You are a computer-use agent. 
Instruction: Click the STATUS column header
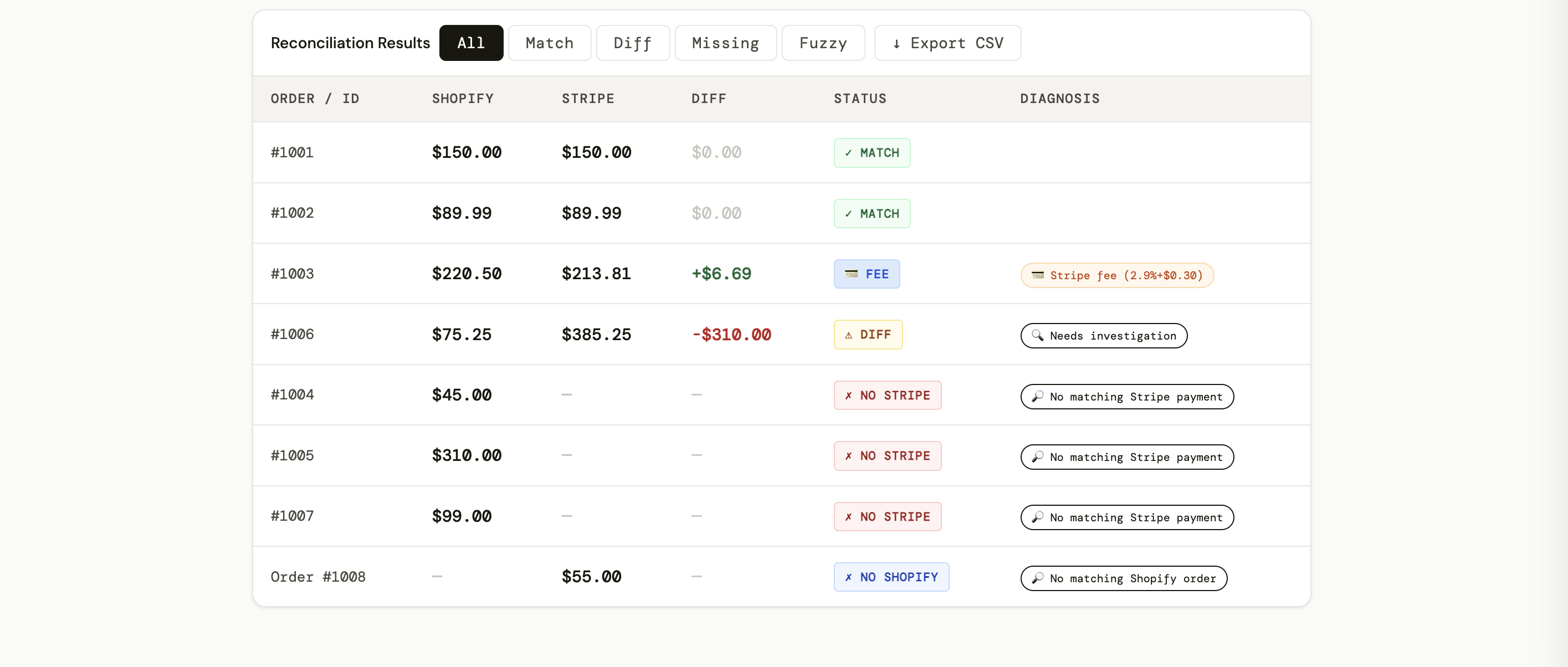[859, 99]
